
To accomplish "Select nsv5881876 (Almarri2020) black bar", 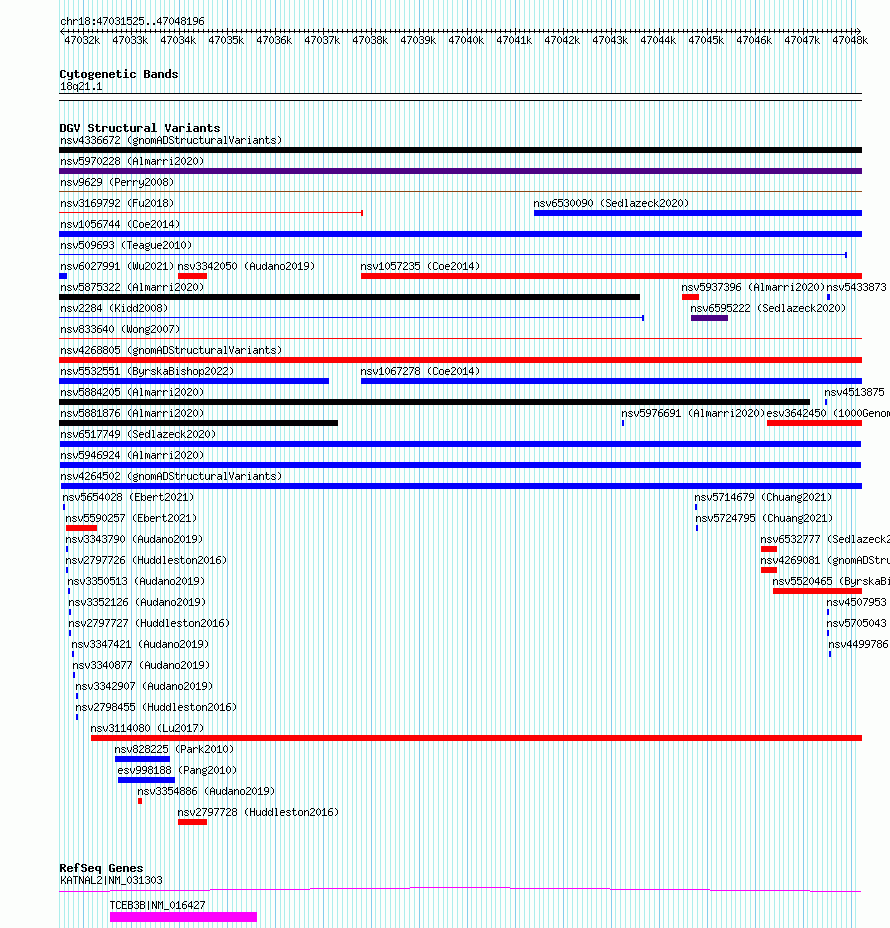I will pyautogui.click(x=198, y=423).
